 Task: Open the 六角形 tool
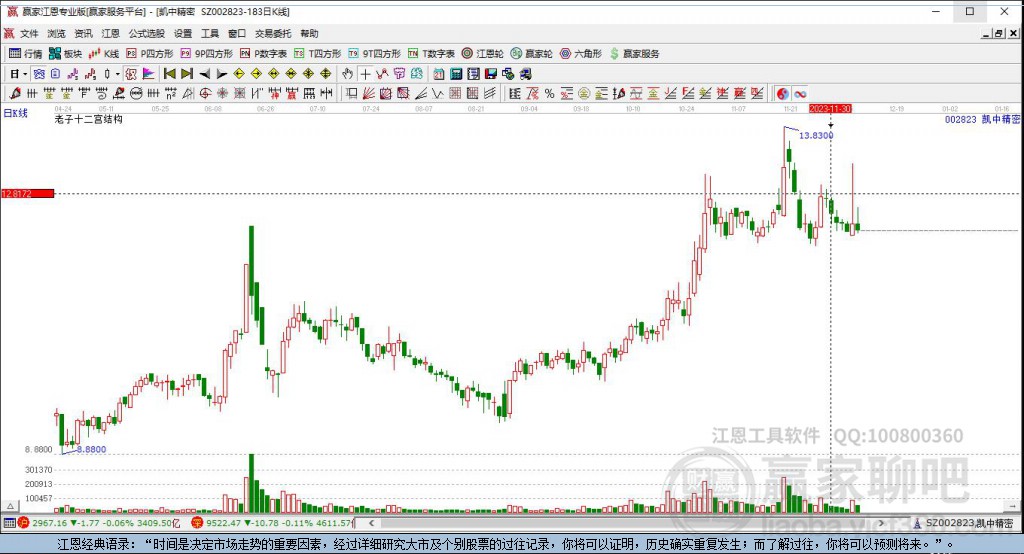tap(581, 54)
